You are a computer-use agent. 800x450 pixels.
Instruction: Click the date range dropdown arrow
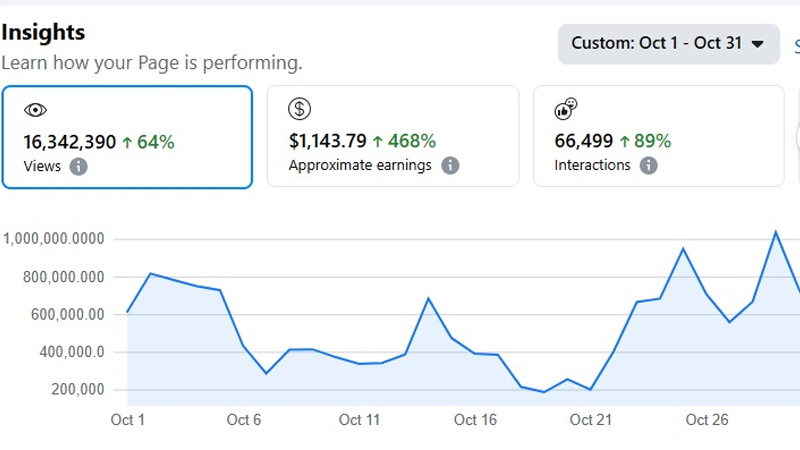[x=758, y=44]
